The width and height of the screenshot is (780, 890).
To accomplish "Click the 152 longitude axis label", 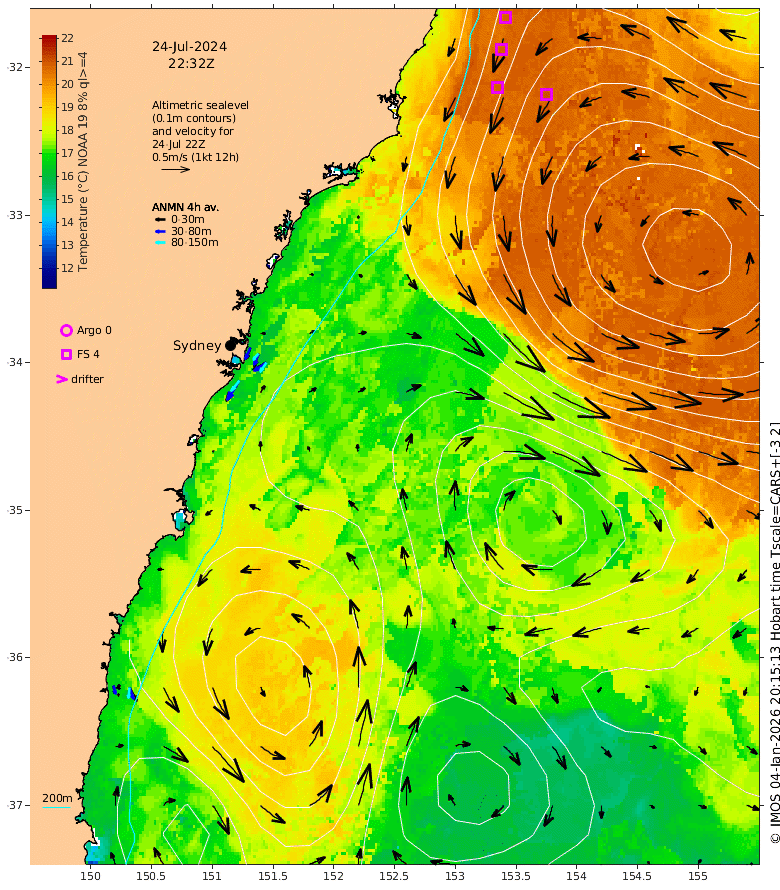I will click(333, 876).
